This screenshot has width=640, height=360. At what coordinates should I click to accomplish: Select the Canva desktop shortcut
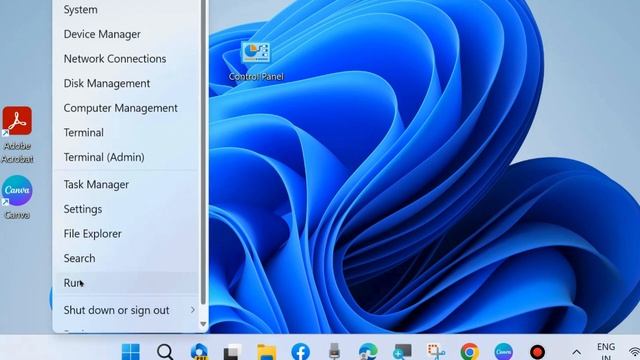tap(17, 198)
